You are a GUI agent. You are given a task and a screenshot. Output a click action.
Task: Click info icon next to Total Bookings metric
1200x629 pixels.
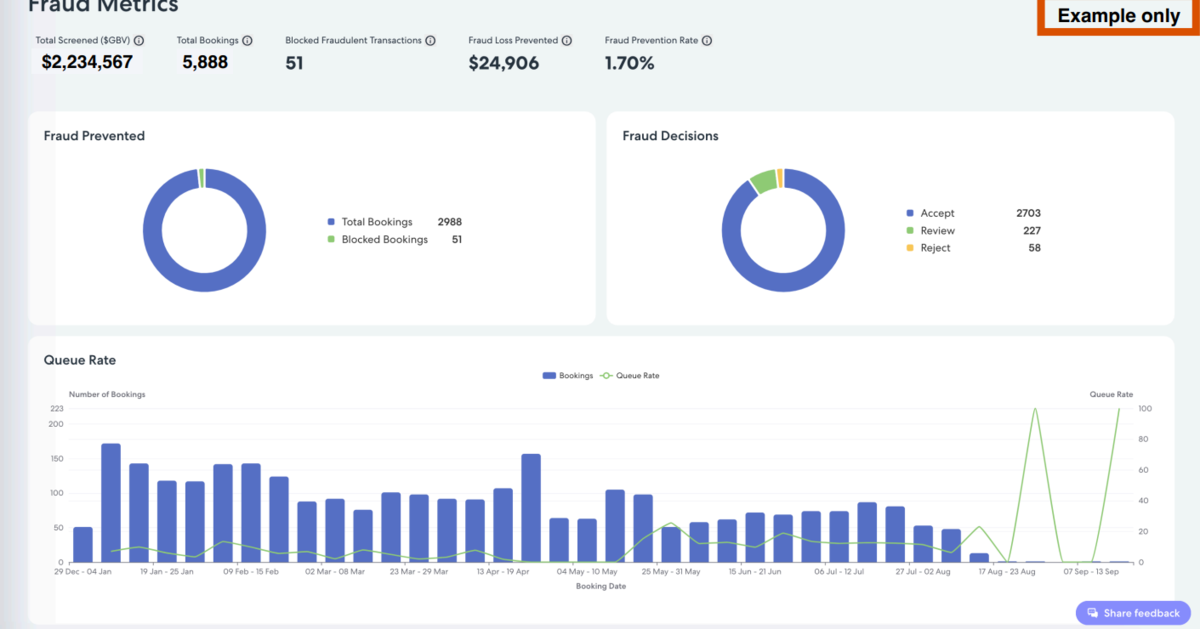247,41
